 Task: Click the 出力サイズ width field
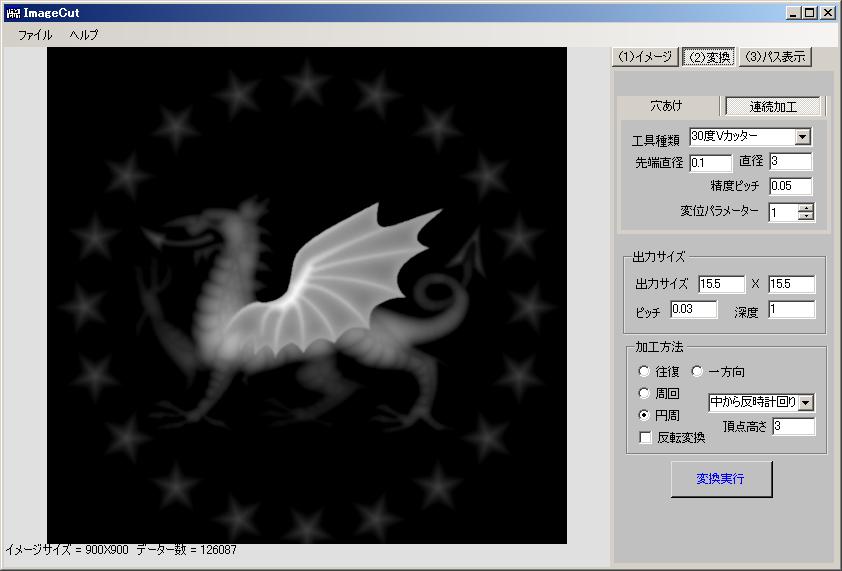(721, 284)
